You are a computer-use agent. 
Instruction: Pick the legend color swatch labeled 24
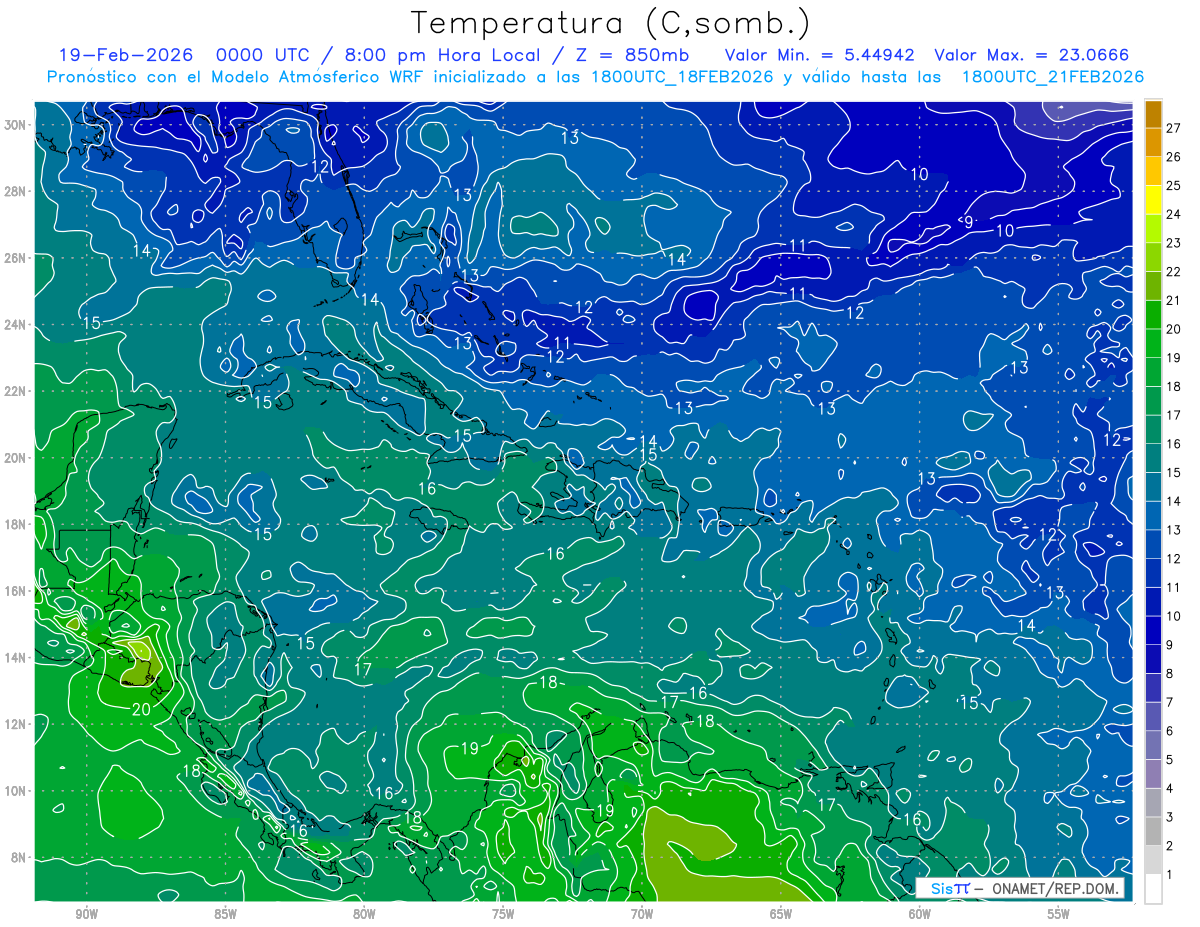1154,200
